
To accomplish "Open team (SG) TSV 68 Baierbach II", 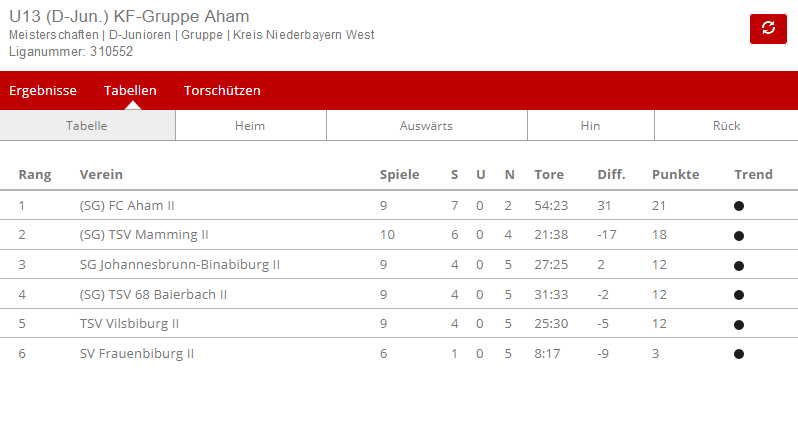I will pos(153,294).
